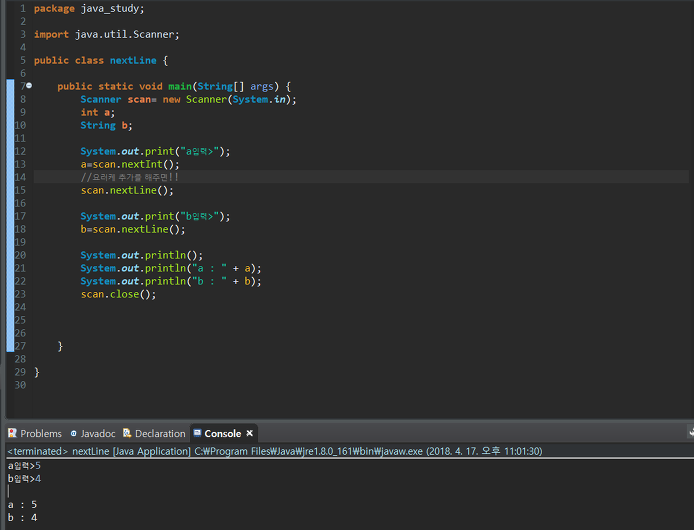Click the 'scan.close();' statement
This screenshot has height=530, width=694.
click(118, 294)
